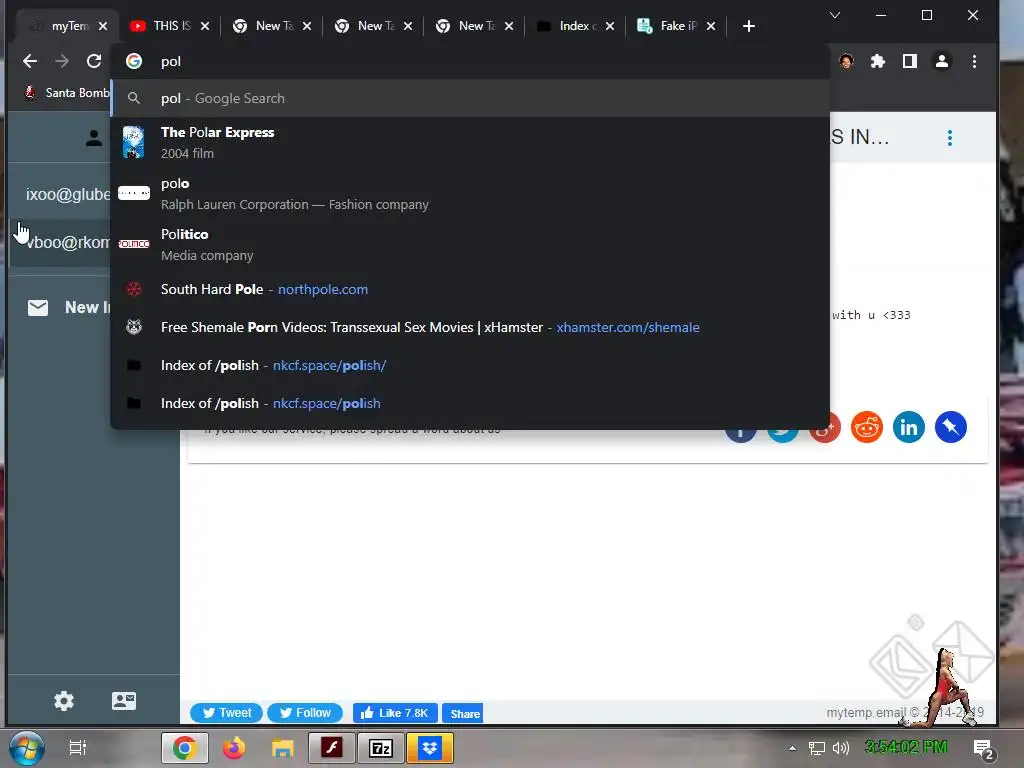The height and width of the screenshot is (768, 1024).
Task: Open Dropbox from the taskbar
Action: tap(430, 748)
